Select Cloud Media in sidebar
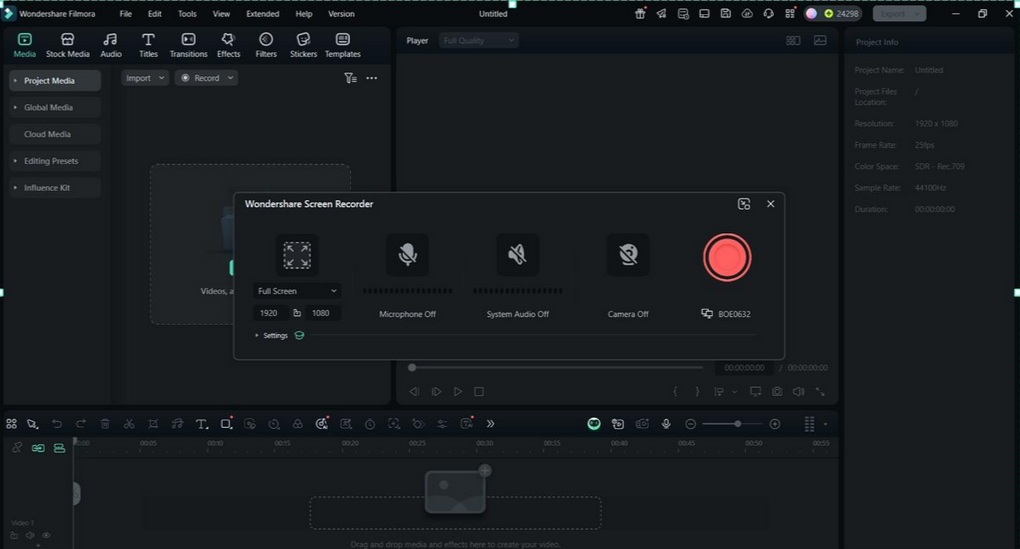Viewport: 1020px width, 549px height. click(55, 134)
